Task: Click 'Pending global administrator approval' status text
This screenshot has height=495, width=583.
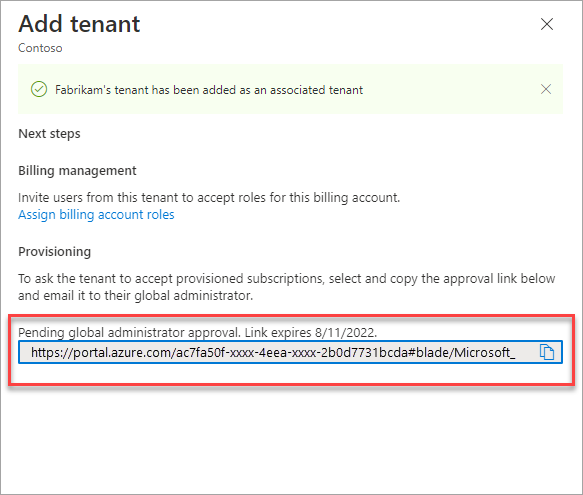Action: point(129,332)
